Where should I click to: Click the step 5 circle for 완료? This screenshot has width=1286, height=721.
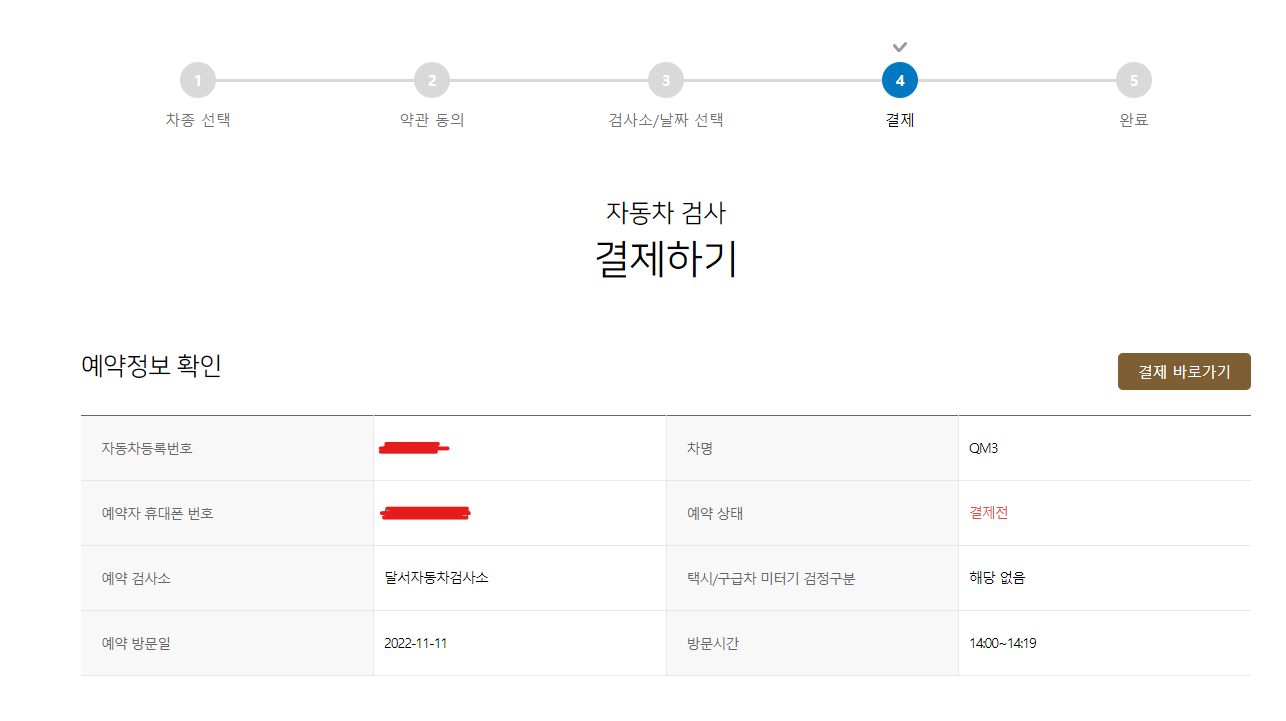point(1133,80)
